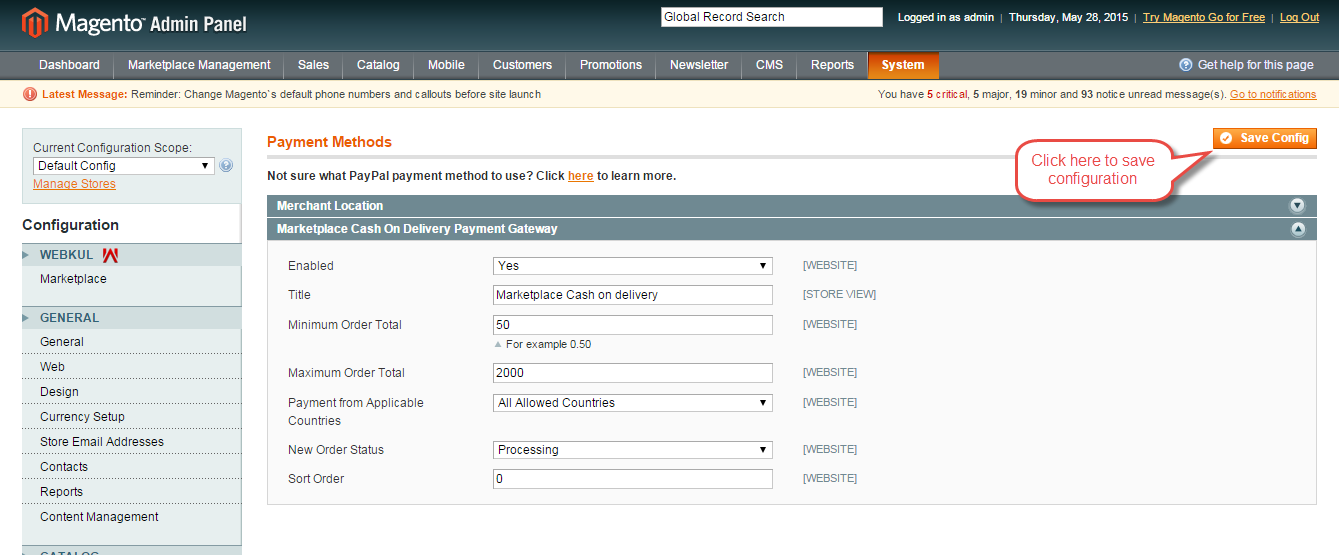Toggle the GENERAL sidebar group
Screen dimensions: 1339x555
[131, 318]
